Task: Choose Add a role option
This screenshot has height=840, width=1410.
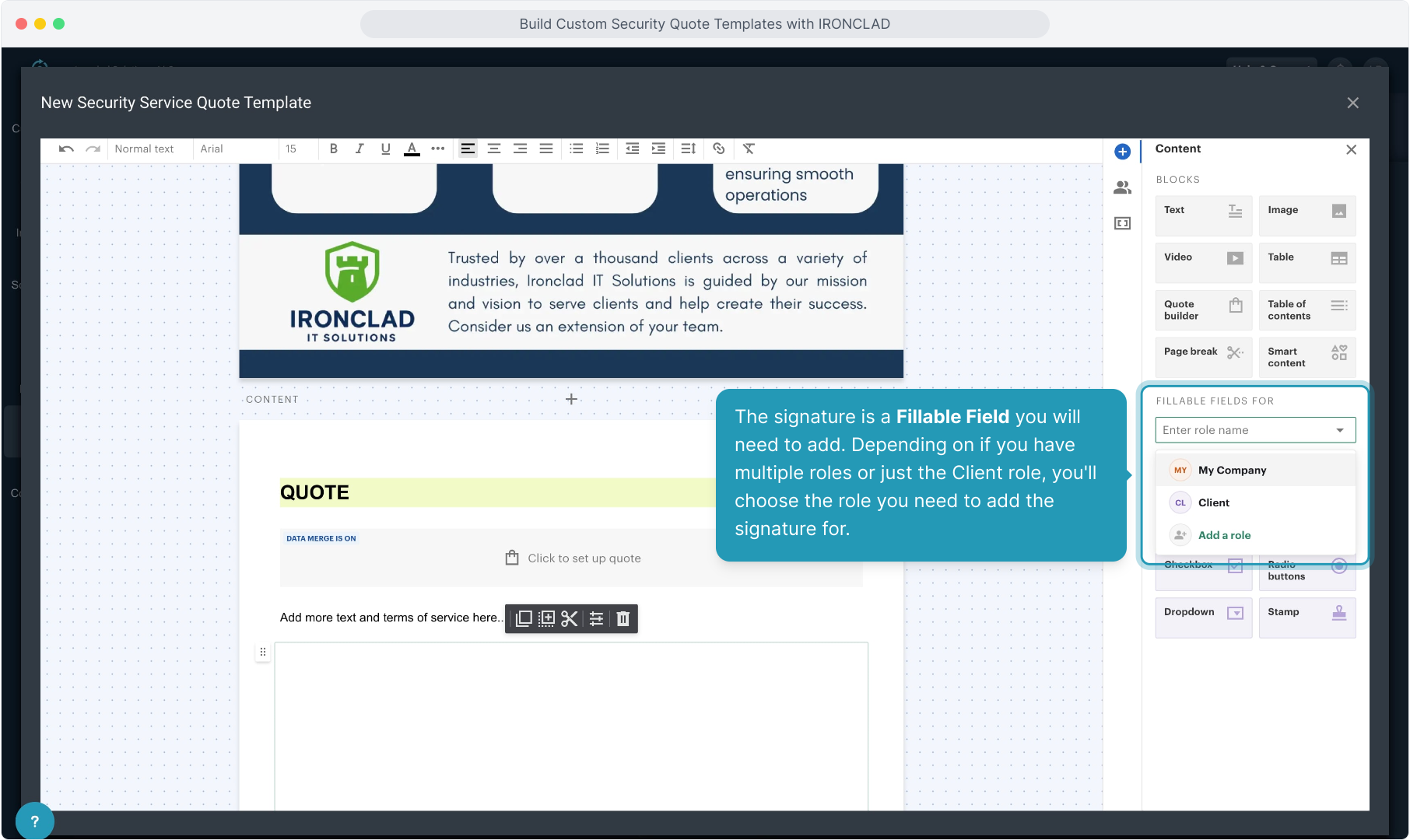Action: pyautogui.click(x=1255, y=535)
